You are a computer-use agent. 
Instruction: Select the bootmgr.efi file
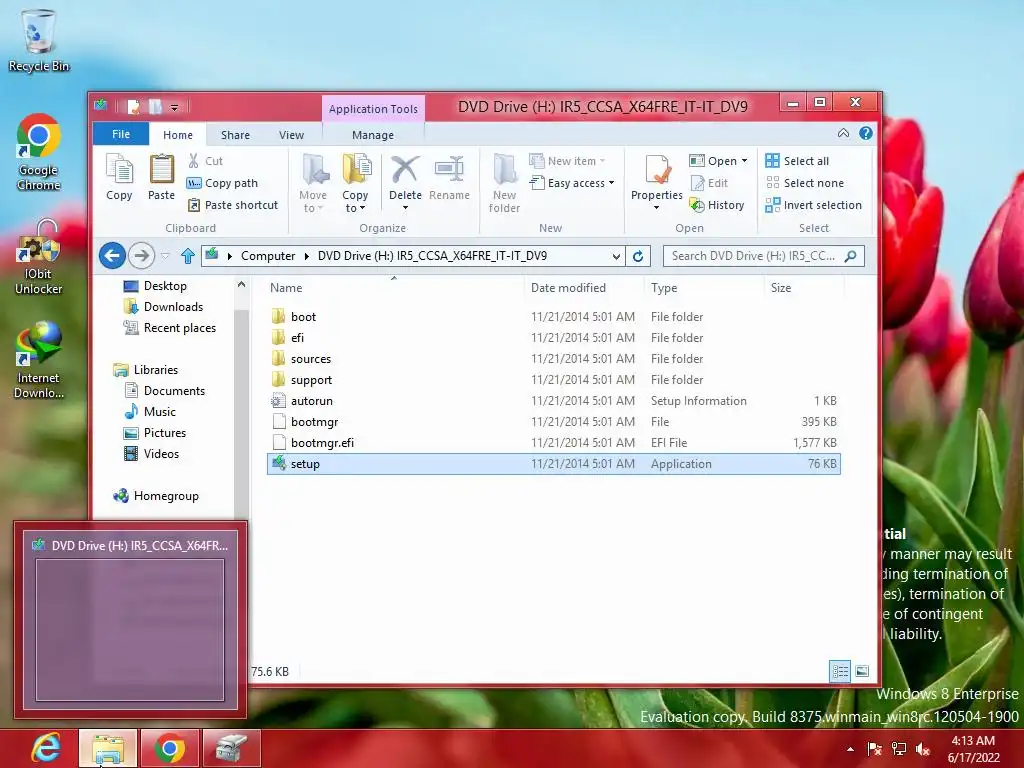pyautogui.click(x=553, y=443)
